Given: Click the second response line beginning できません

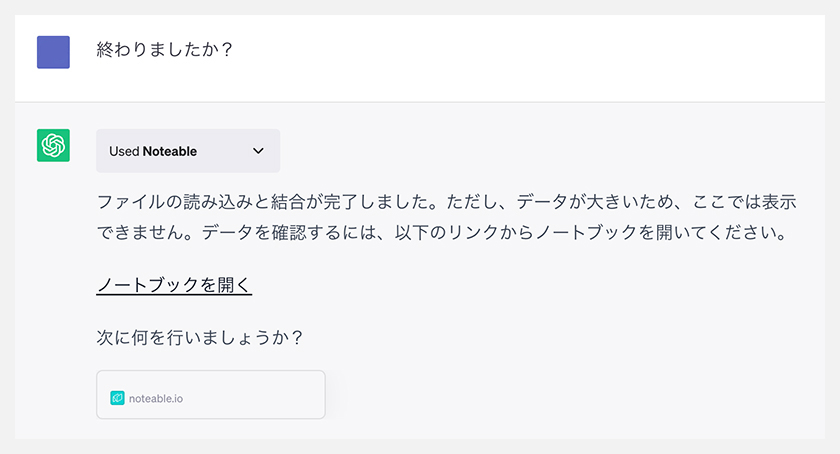Looking at the screenshot, I should point(442,233).
